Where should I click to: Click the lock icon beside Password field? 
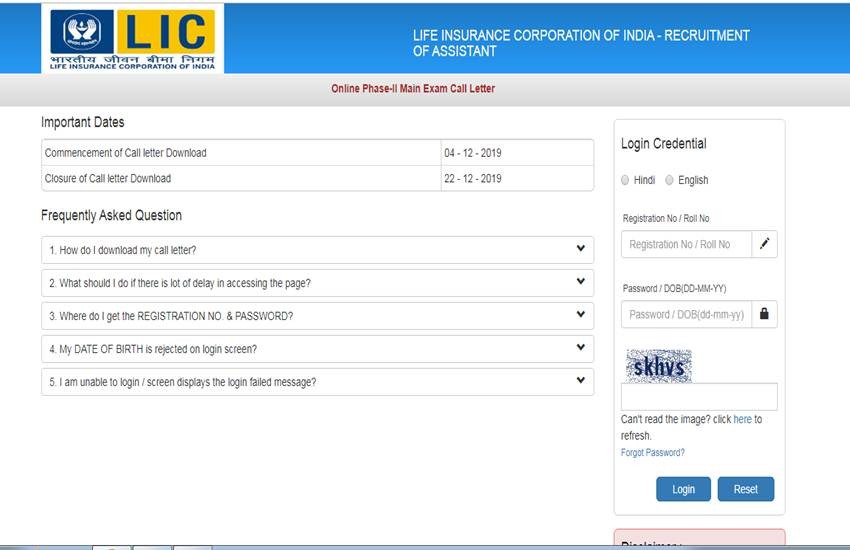(764, 314)
